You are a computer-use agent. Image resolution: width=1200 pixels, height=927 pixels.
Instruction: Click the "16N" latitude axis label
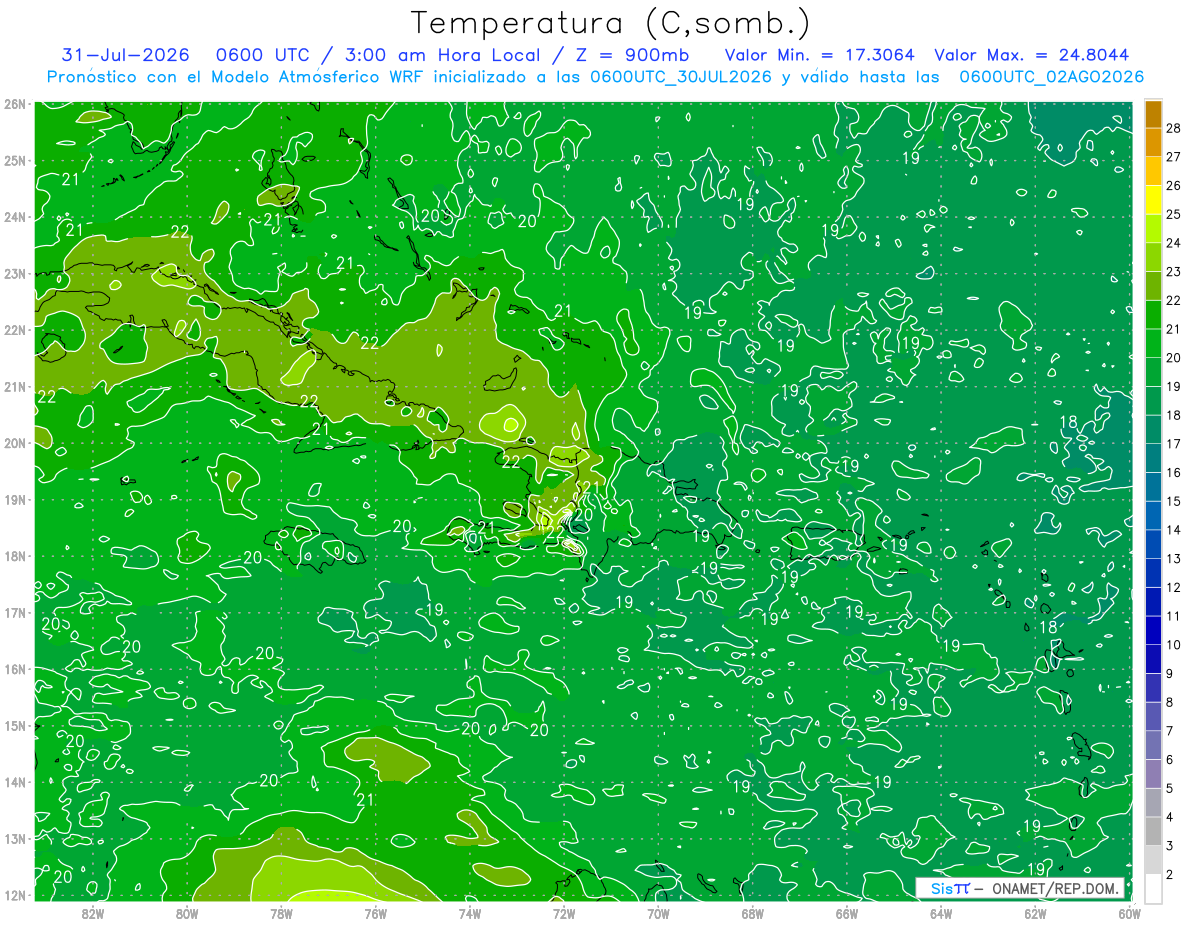click(x=14, y=669)
